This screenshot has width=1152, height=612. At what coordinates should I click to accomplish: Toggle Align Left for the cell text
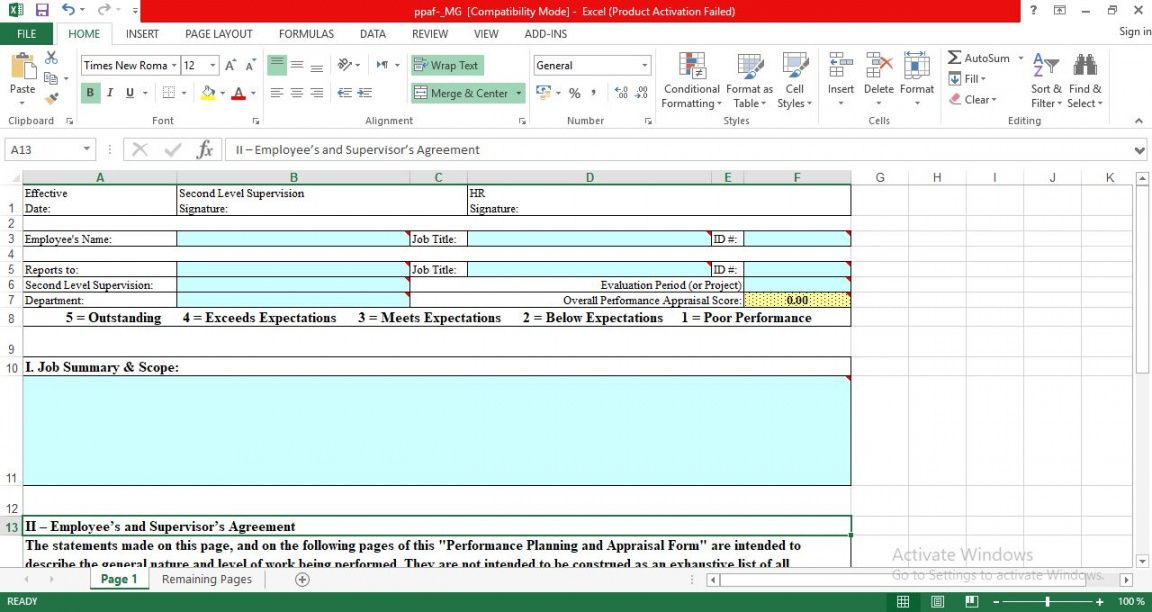(x=276, y=93)
